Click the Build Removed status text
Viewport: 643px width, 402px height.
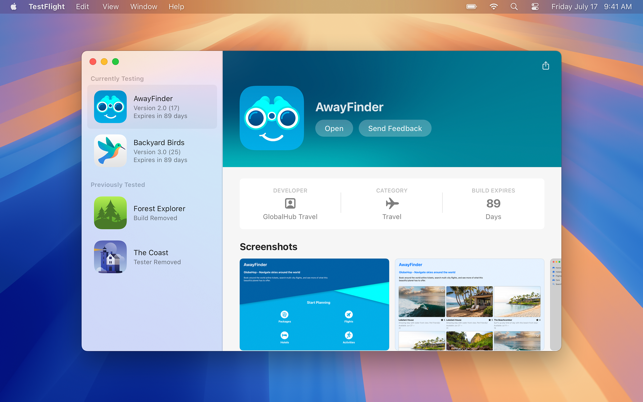155,218
